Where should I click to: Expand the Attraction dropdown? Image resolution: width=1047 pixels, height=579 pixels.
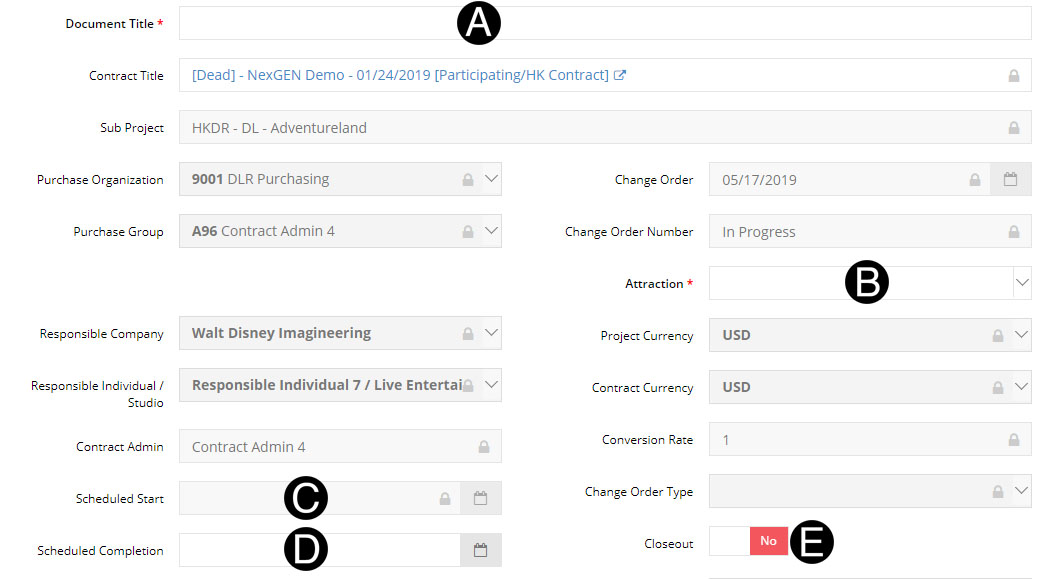1021,283
